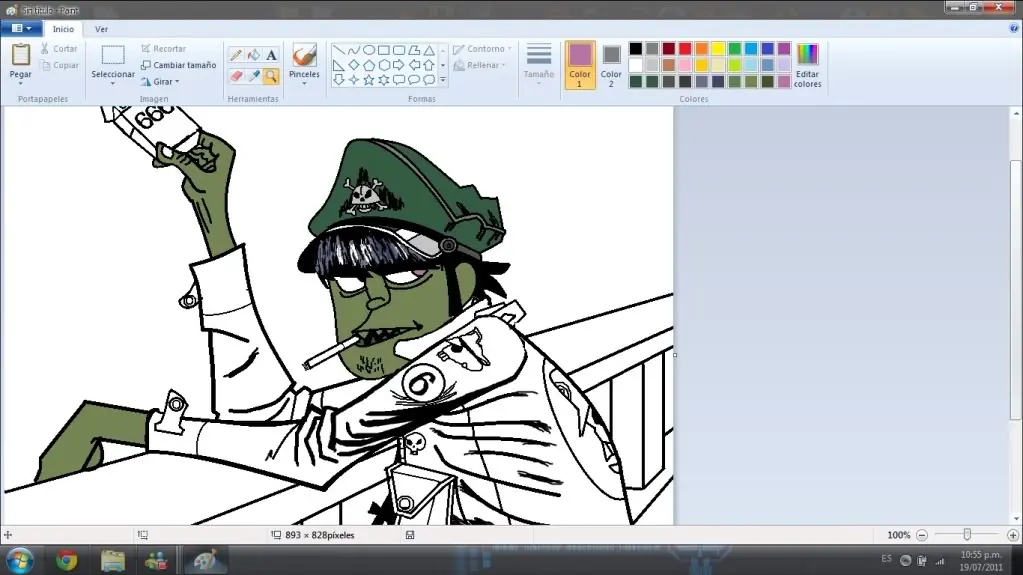This screenshot has height=575, width=1023.
Task: Pick the white color swatch
Action: (x=635, y=65)
